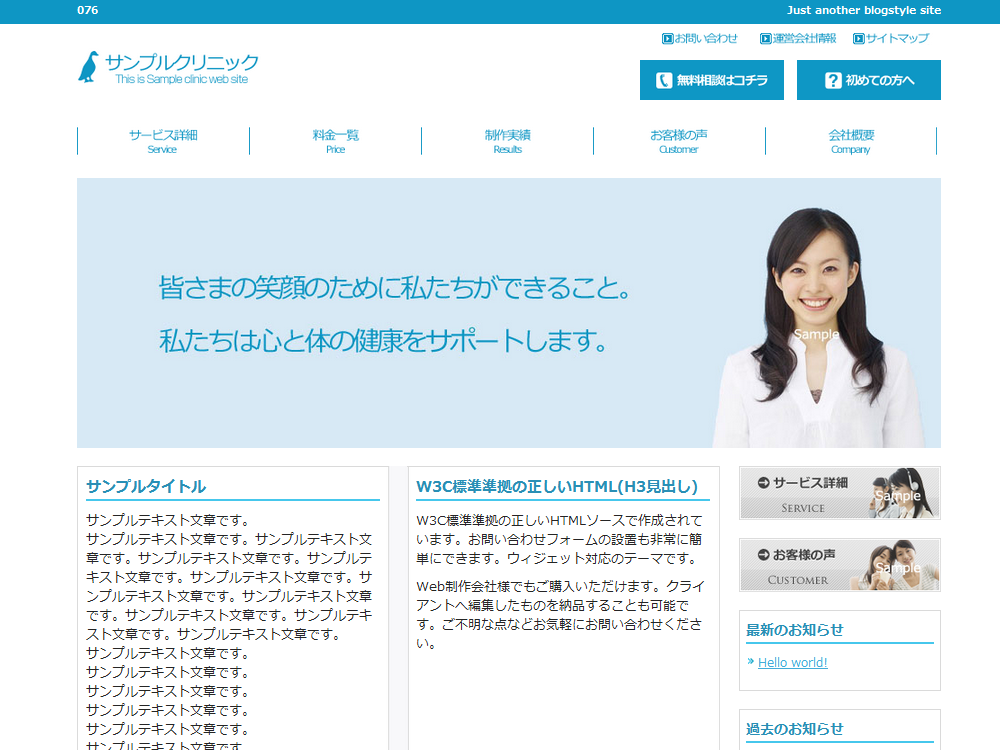
Task: Open the お客様の声 CUSTOMER sidebar banner
Action: [840, 565]
